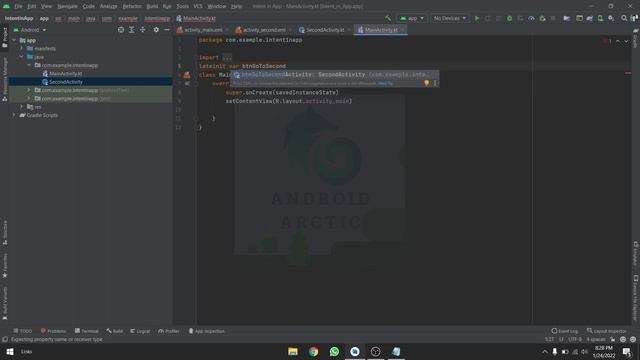
Task: Open the Problems tool window
Action: pos(53,331)
